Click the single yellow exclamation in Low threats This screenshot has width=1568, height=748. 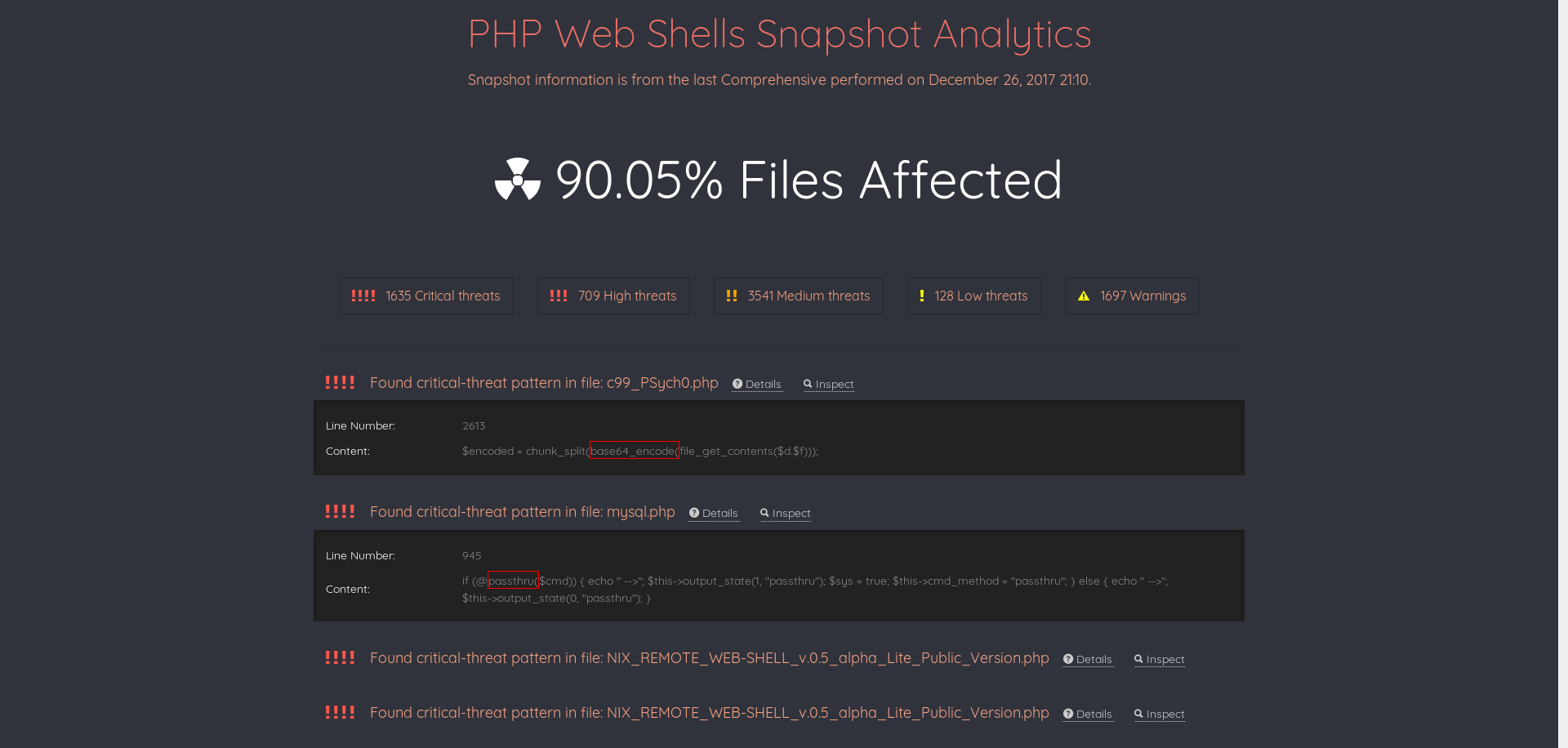click(x=922, y=296)
